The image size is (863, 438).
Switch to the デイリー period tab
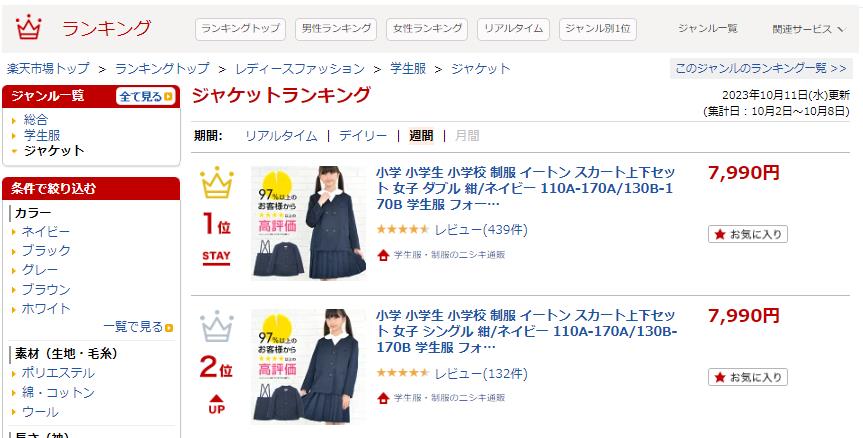pyautogui.click(x=363, y=136)
